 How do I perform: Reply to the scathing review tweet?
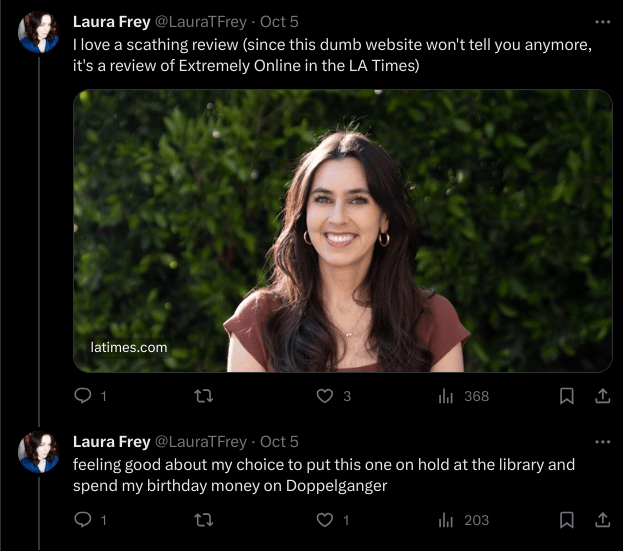(x=84, y=396)
